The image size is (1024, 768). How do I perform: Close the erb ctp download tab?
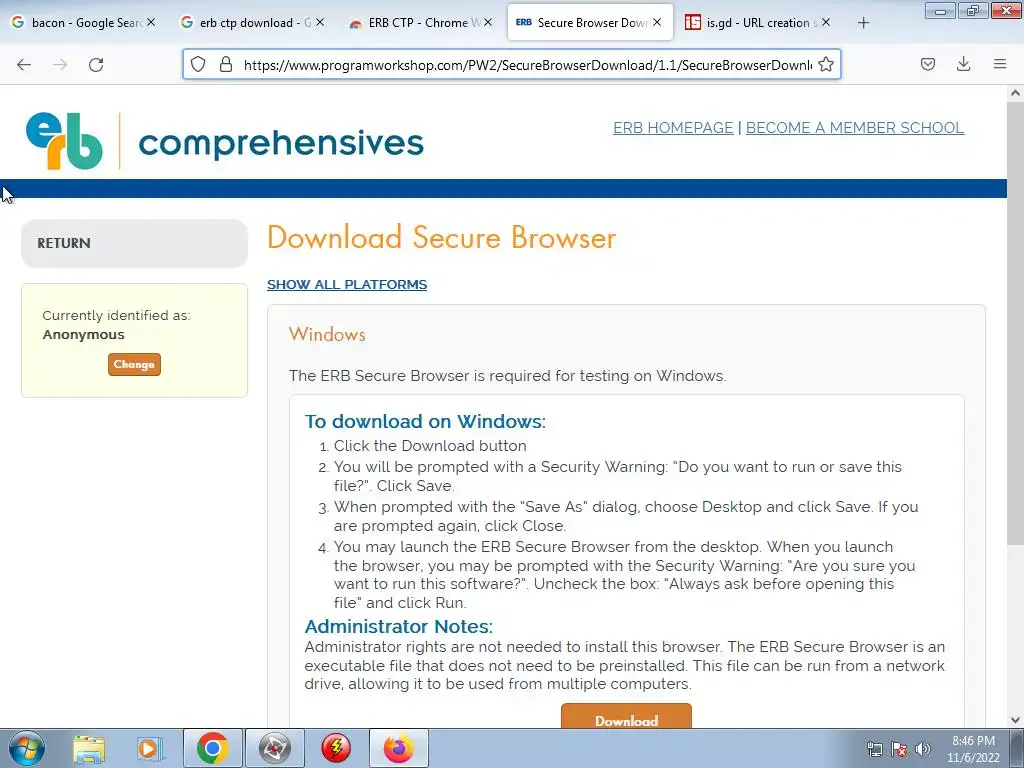320,22
